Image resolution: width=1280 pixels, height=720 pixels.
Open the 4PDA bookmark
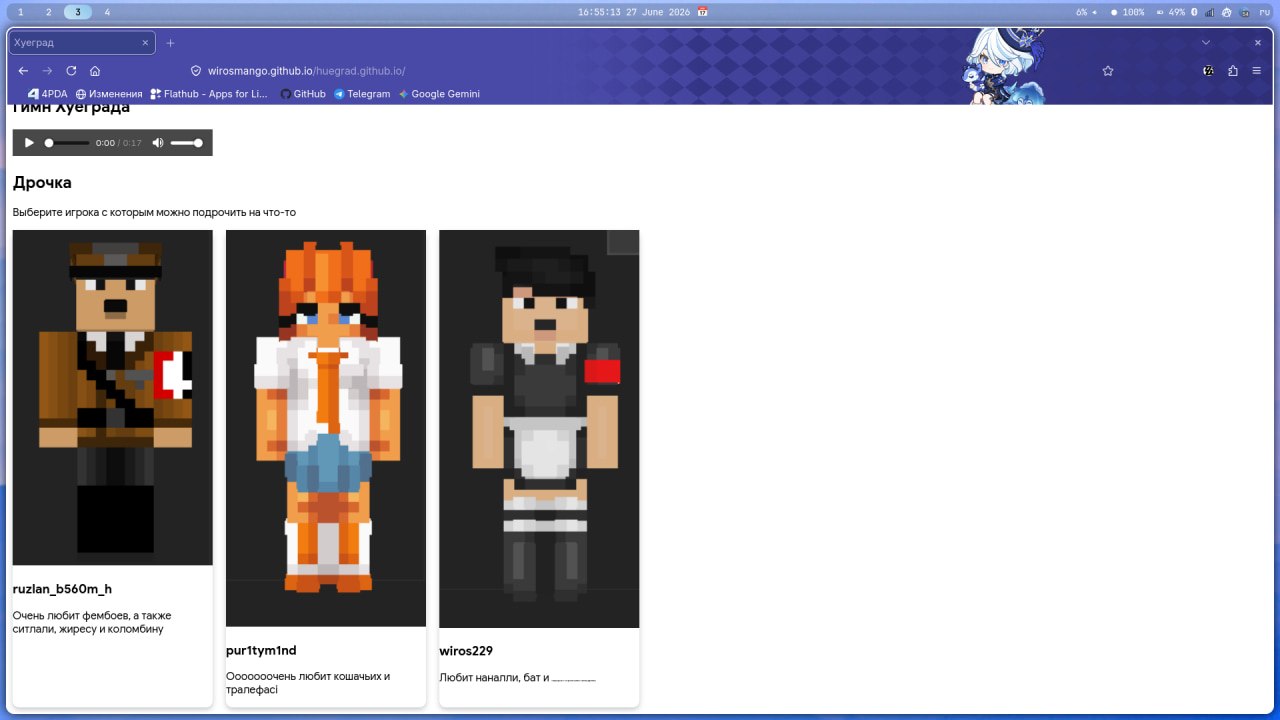coord(48,94)
